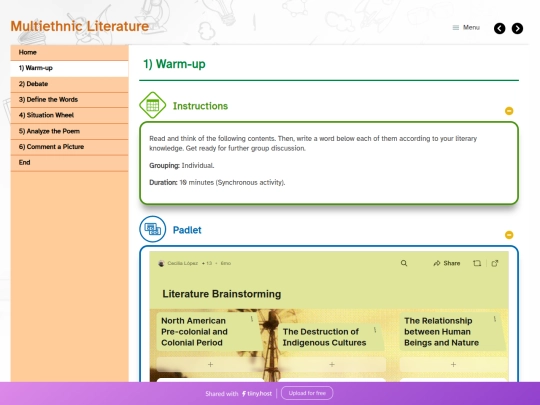Screen dimensions: 540x405
Task: Click the Padlet board icon
Action: (x=153, y=229)
